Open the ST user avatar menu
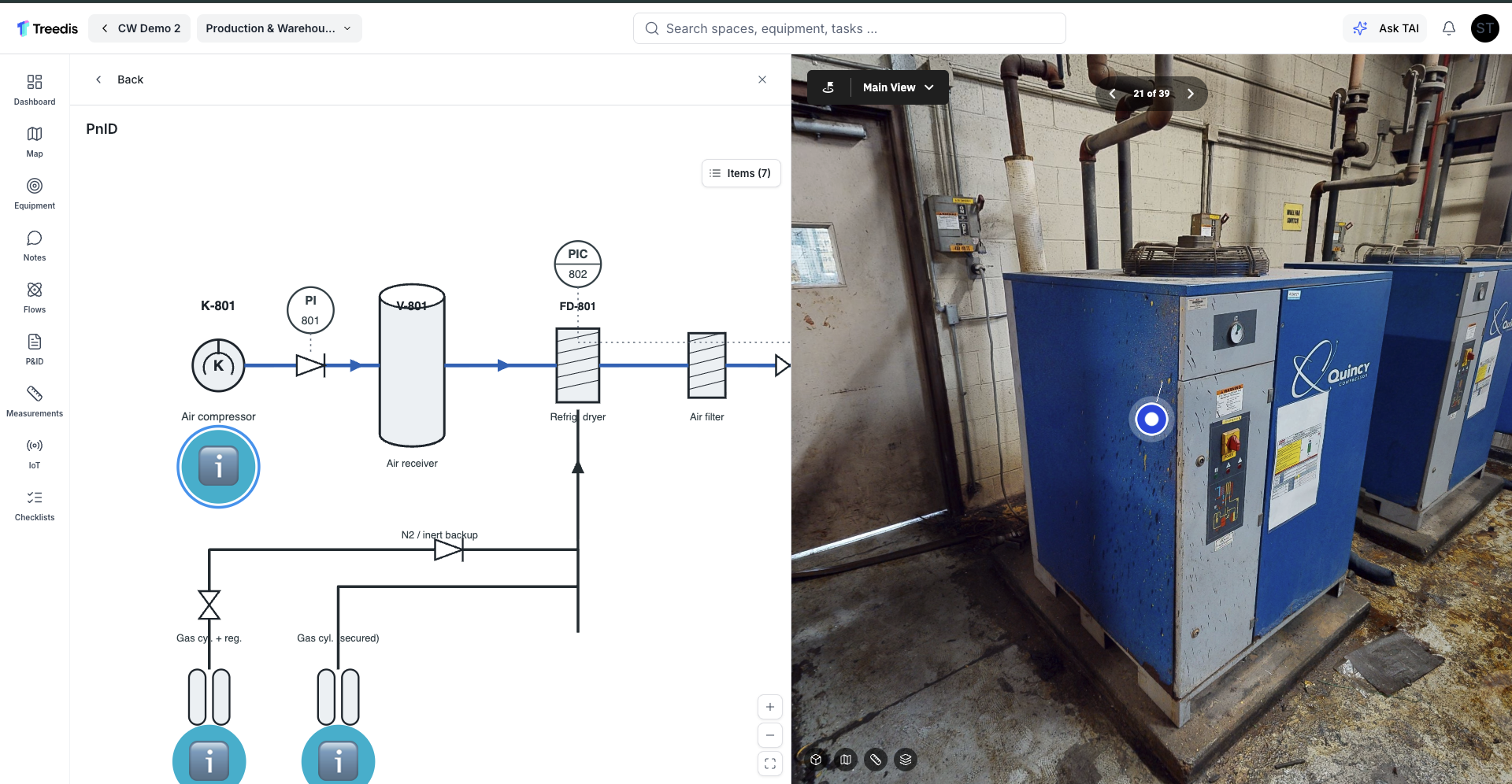The height and width of the screenshot is (784, 1512). point(1484,28)
